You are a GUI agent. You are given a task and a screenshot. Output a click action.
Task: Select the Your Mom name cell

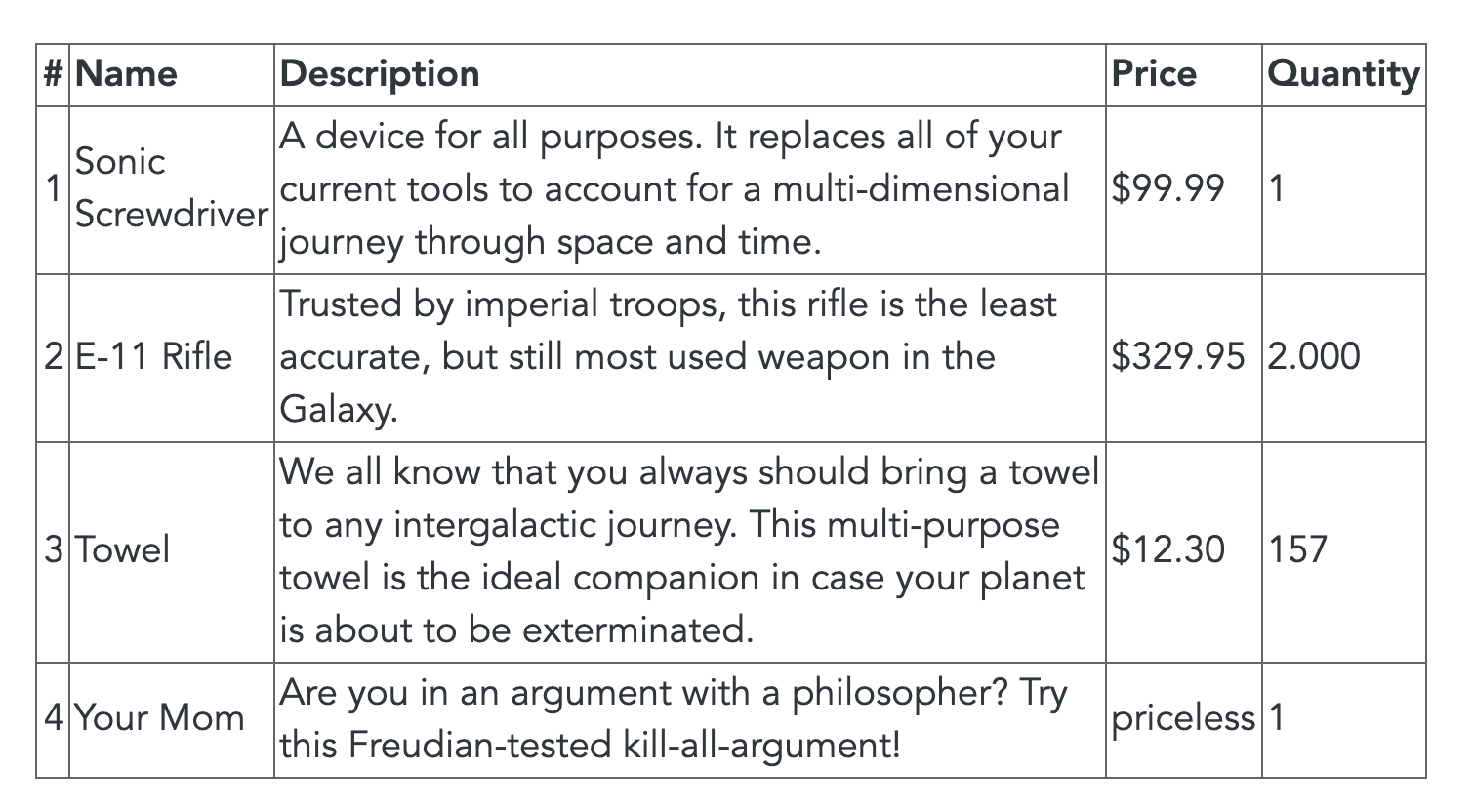(x=160, y=718)
